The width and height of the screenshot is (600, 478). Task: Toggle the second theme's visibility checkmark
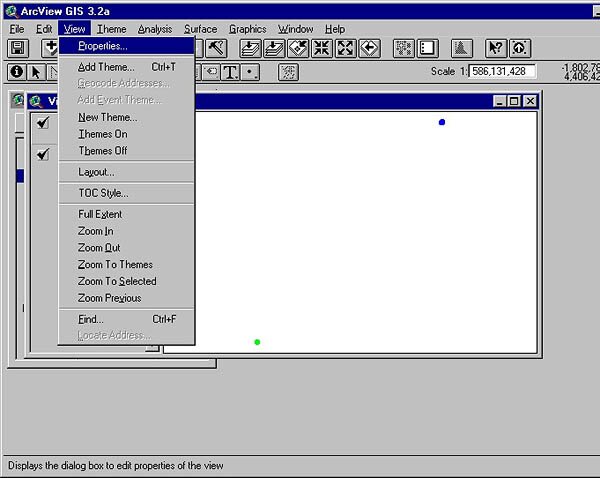coord(42,154)
